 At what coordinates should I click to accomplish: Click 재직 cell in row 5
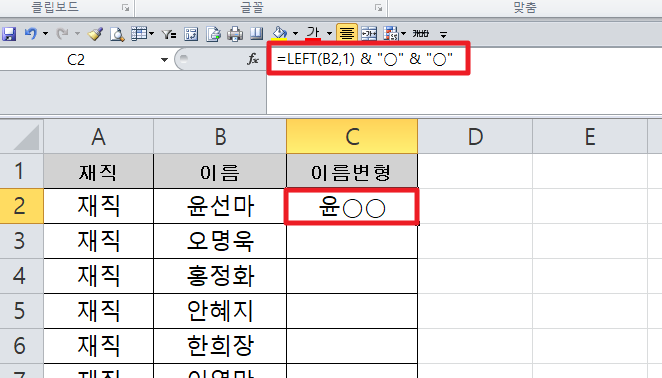(98, 311)
